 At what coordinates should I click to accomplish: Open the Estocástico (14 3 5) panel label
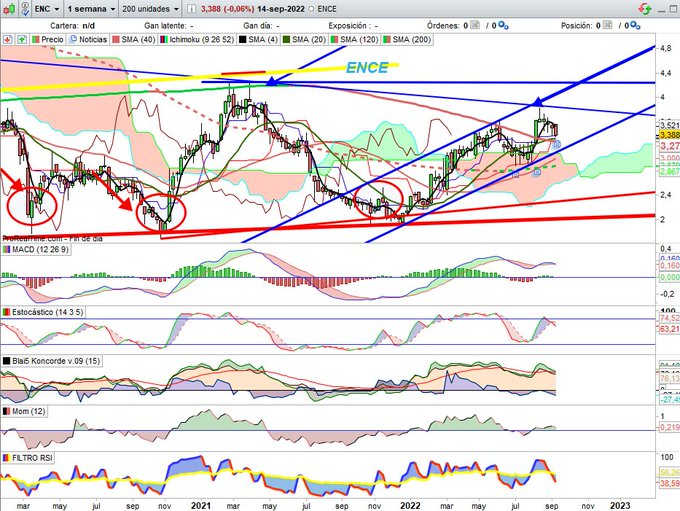pyautogui.click(x=43, y=312)
